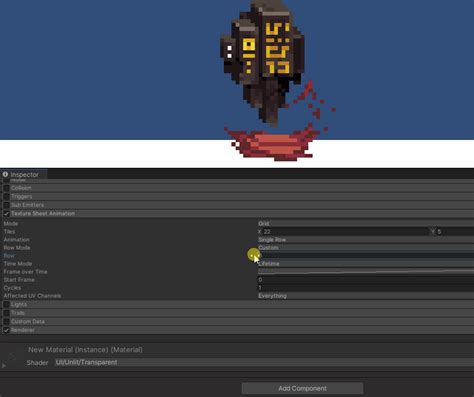The image size is (474, 397).
Task: Disable the Texture Sheet Animation checkbox
Action: pos(6,214)
